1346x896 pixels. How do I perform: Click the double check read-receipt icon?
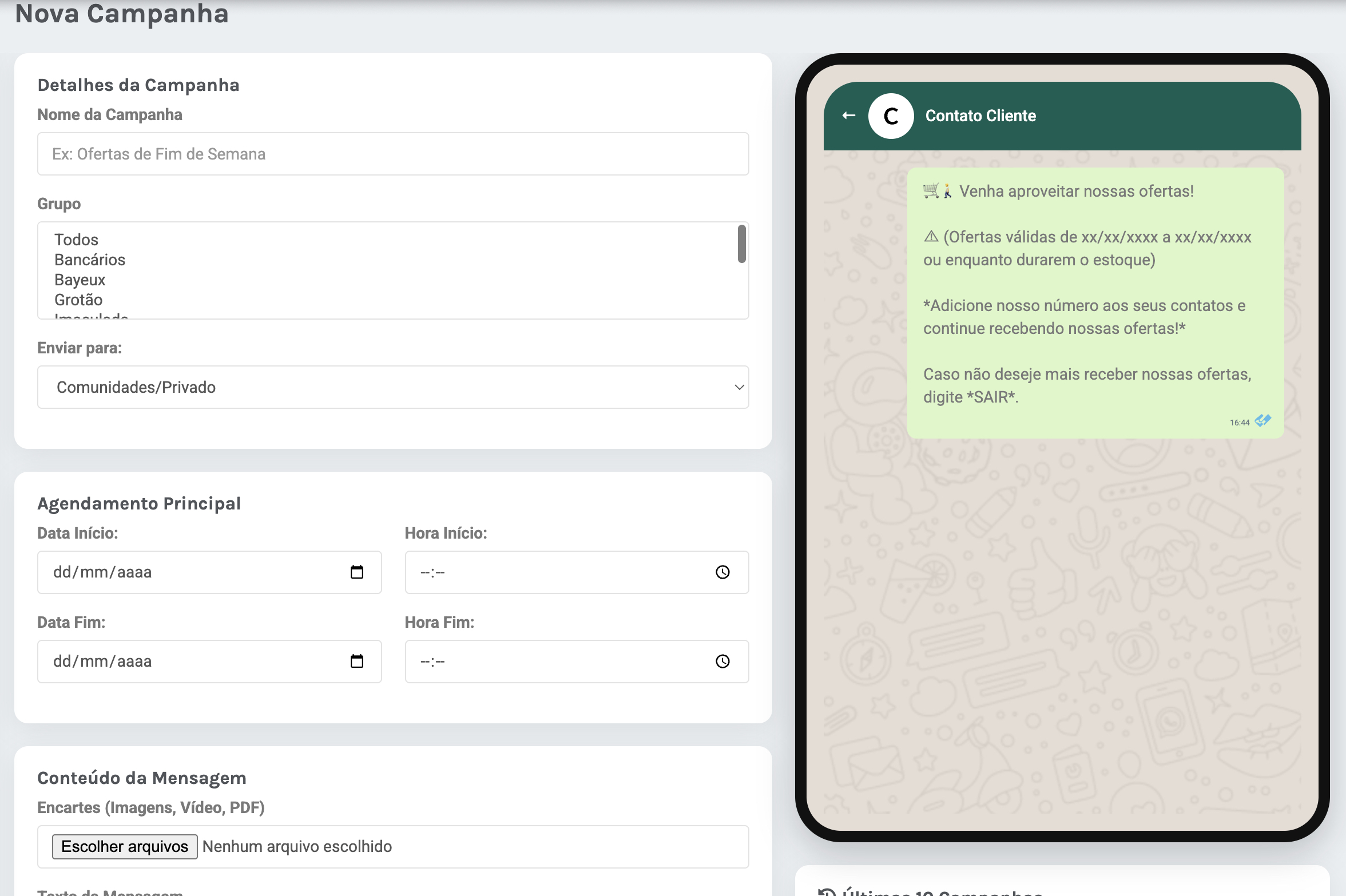click(x=1262, y=421)
